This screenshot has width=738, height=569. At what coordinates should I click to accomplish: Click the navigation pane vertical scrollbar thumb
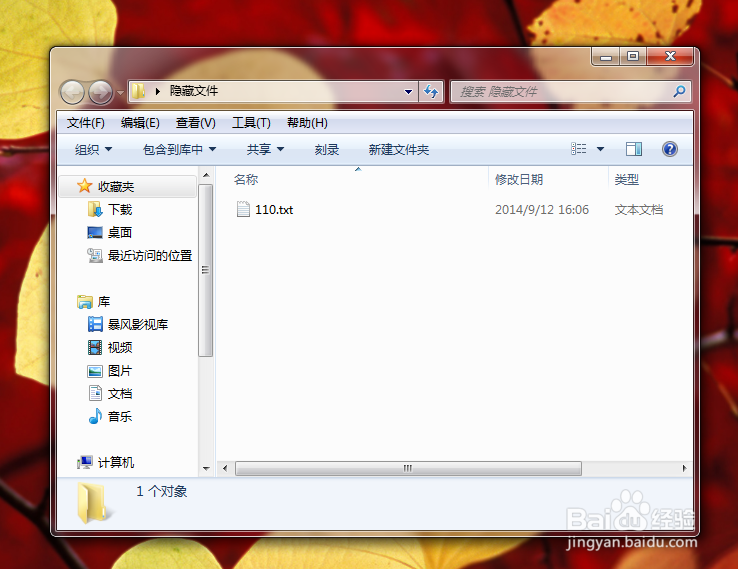point(205,270)
